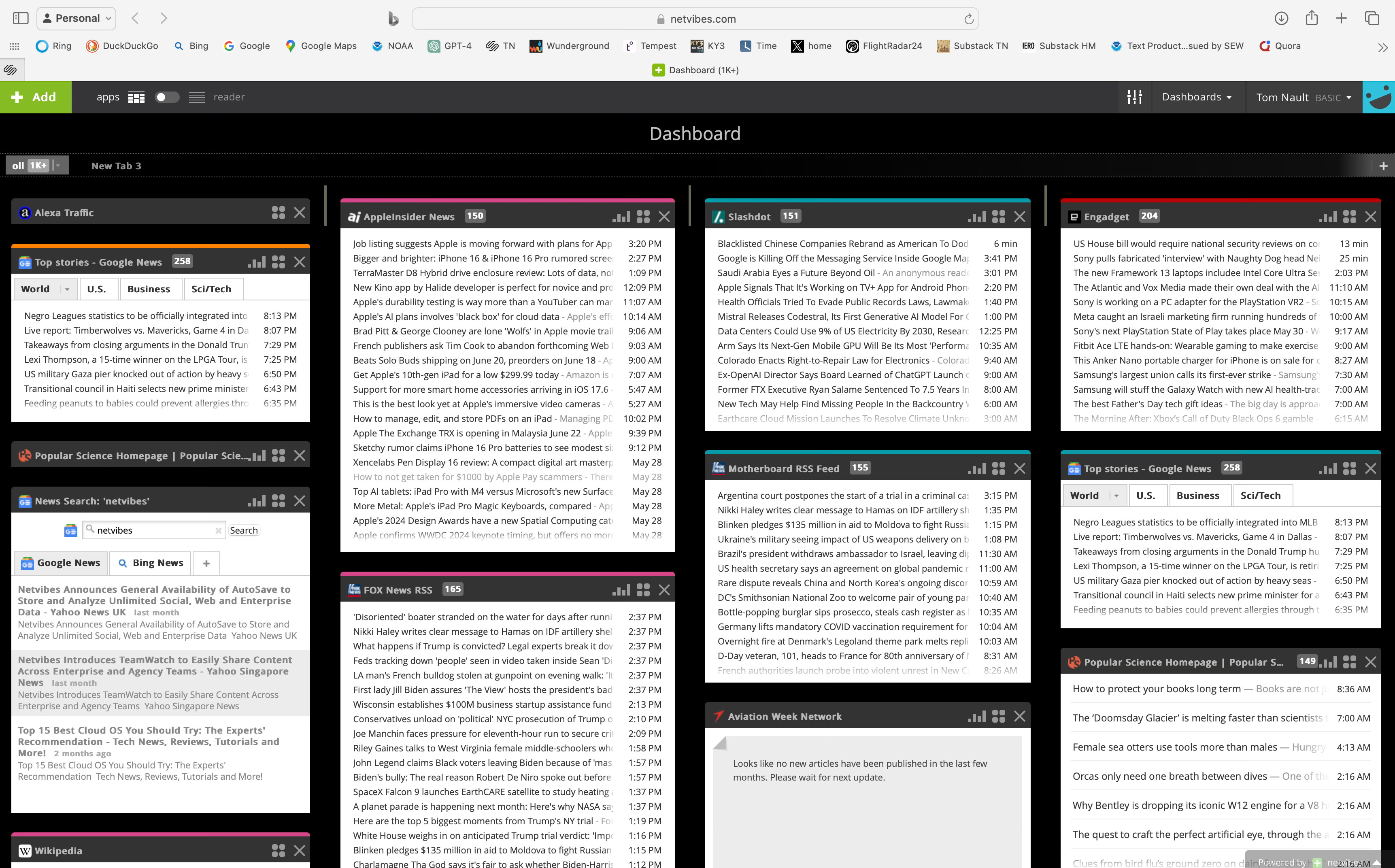Select World tab in left Google News
This screenshot has width=1395, height=868.
(35, 289)
